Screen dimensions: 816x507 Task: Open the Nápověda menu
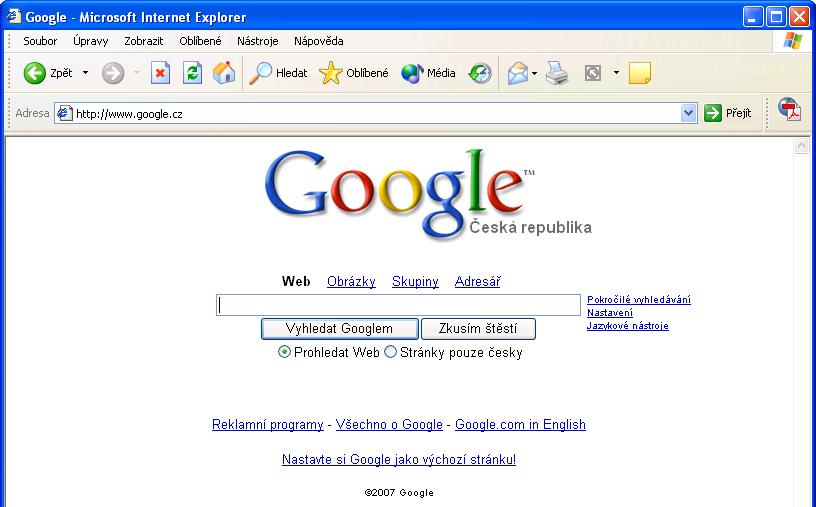click(318, 41)
